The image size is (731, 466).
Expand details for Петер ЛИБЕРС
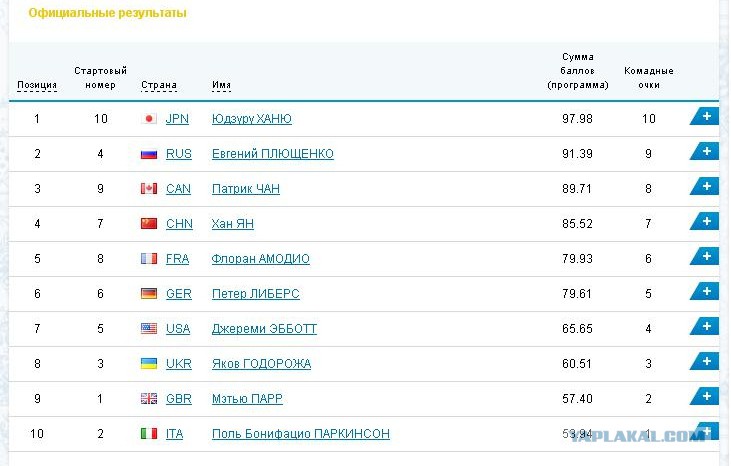[704, 292]
